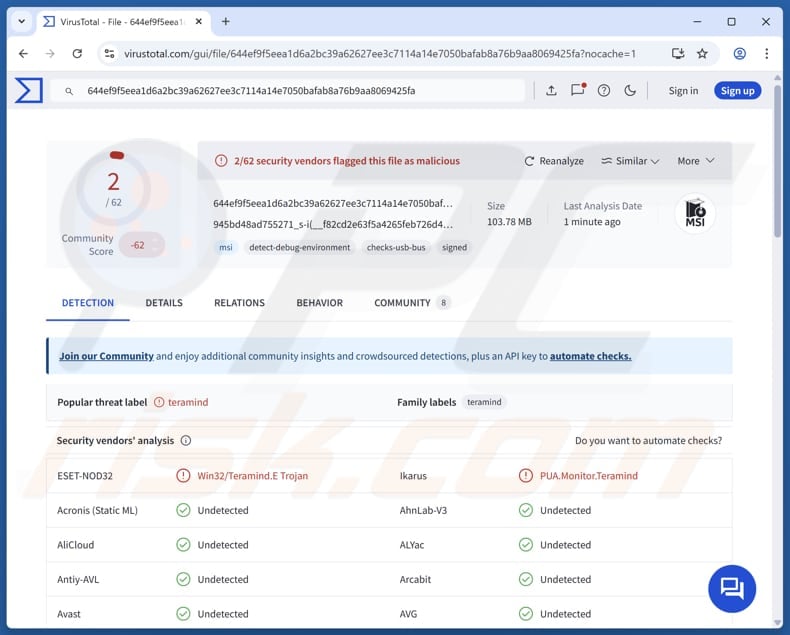Click the browser back arrow

click(x=23, y=53)
